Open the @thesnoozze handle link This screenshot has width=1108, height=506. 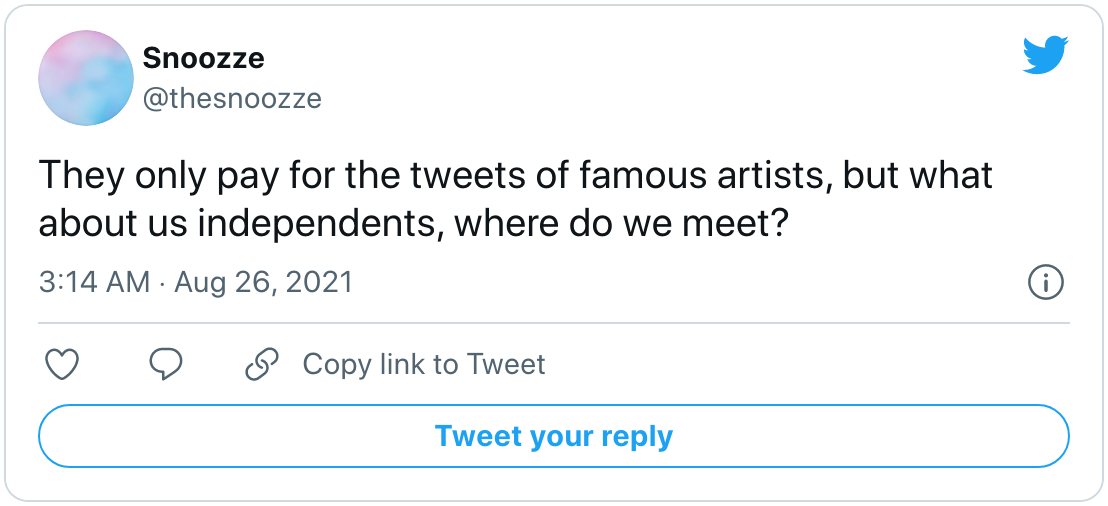click(x=232, y=98)
